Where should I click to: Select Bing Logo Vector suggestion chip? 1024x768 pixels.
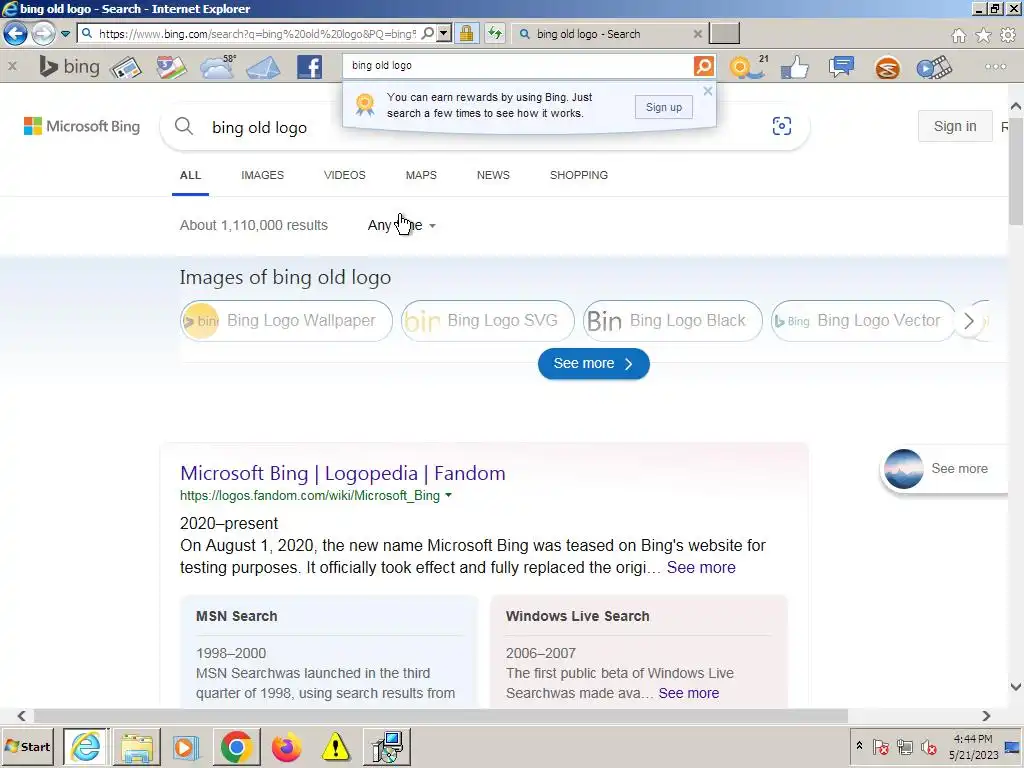(x=863, y=321)
